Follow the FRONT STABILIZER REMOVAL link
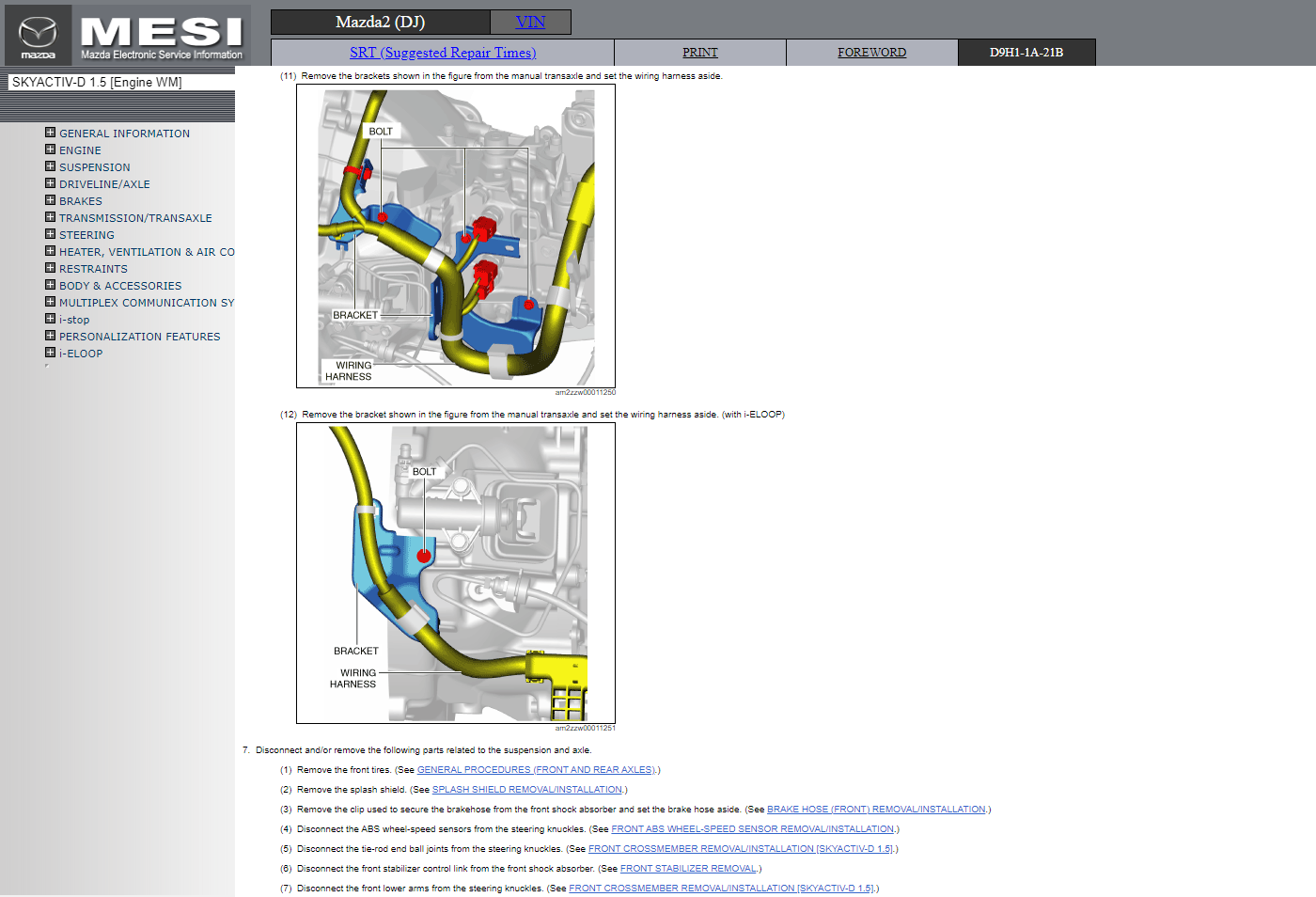The width and height of the screenshot is (1316, 897). [688, 869]
